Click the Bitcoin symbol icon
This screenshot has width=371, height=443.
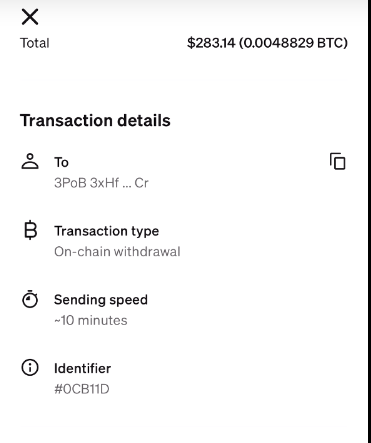[x=30, y=230]
